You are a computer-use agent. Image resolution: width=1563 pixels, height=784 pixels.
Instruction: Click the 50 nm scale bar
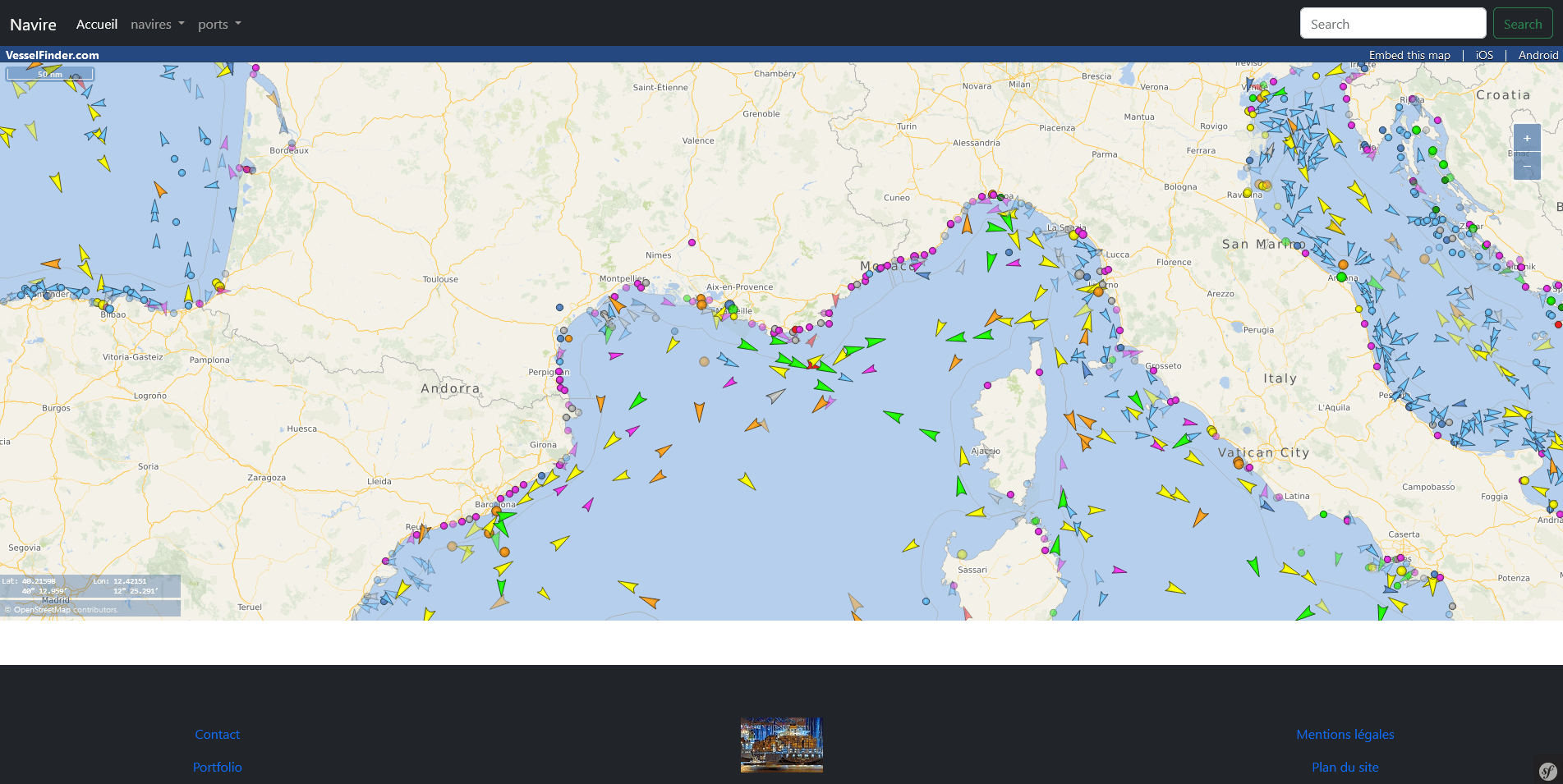pyautogui.click(x=50, y=74)
